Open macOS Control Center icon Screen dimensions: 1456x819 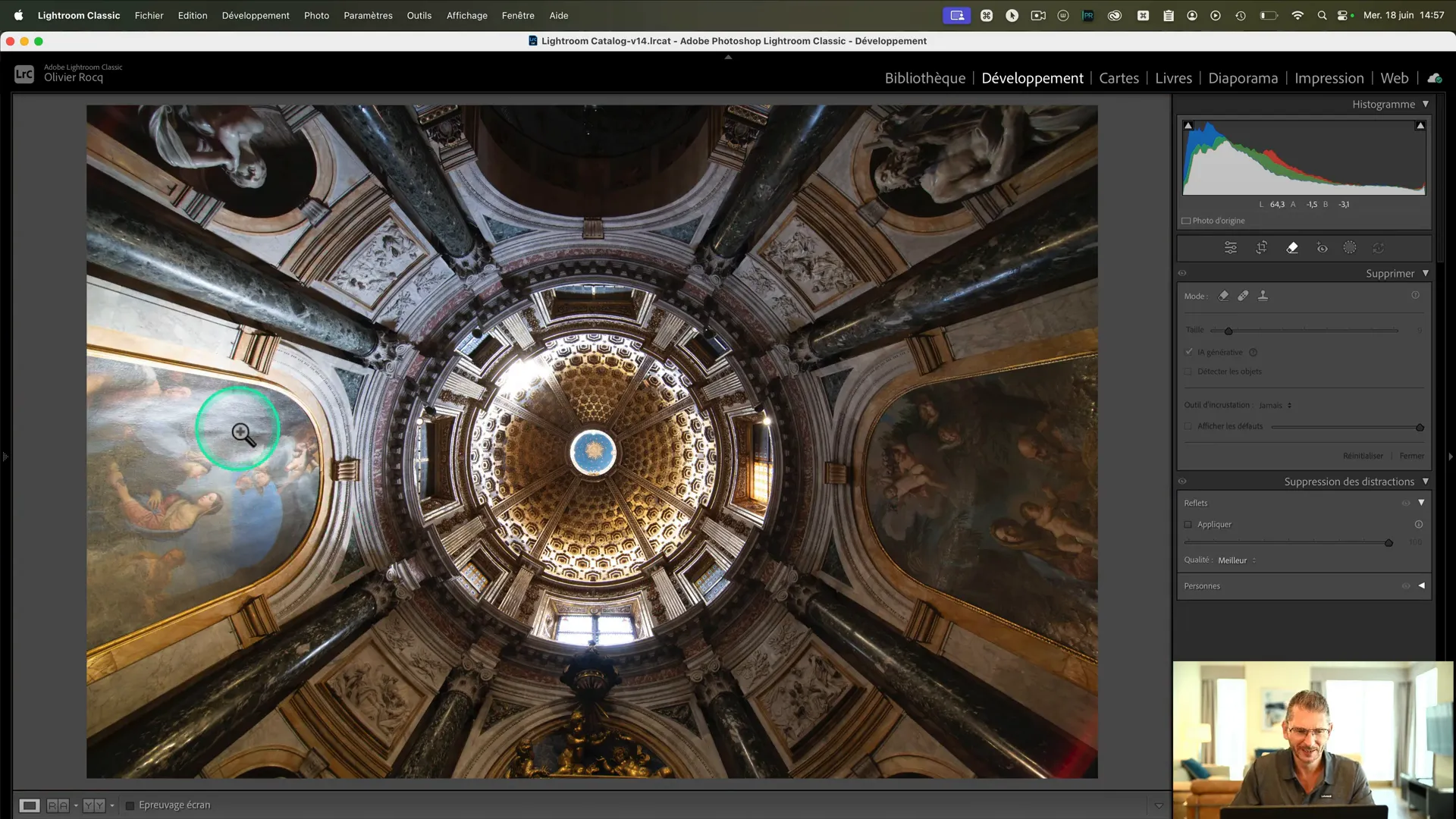1342,15
